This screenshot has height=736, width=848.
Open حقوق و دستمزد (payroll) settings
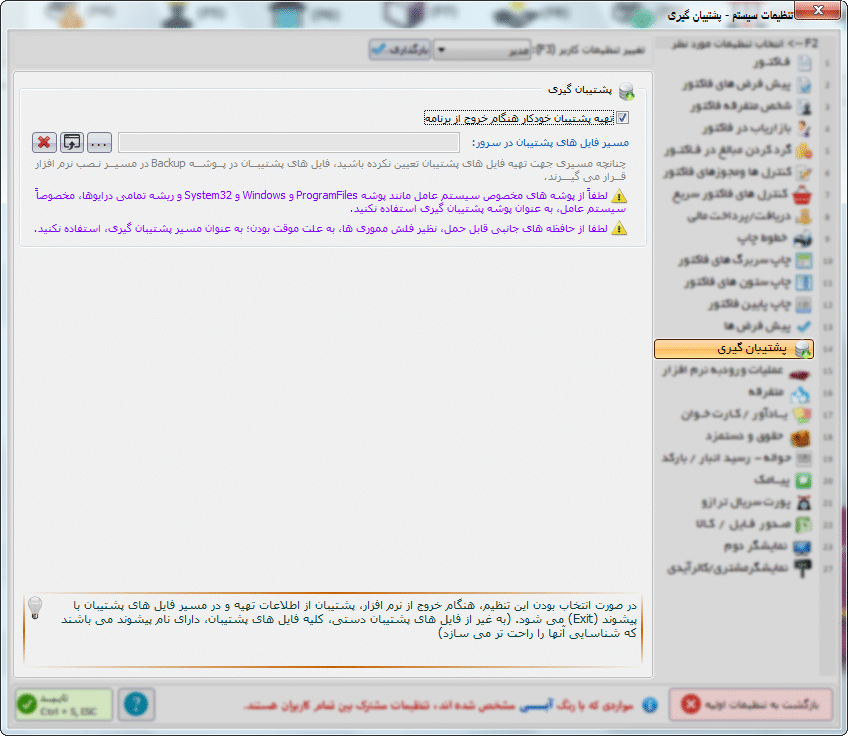coord(758,436)
